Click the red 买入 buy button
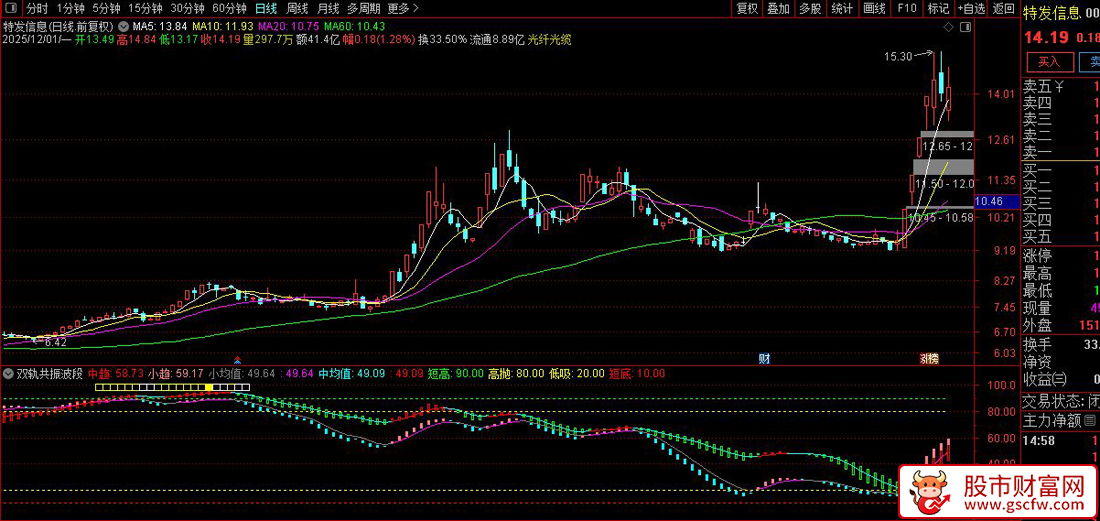This screenshot has height=521, width=1100. click(x=1049, y=62)
